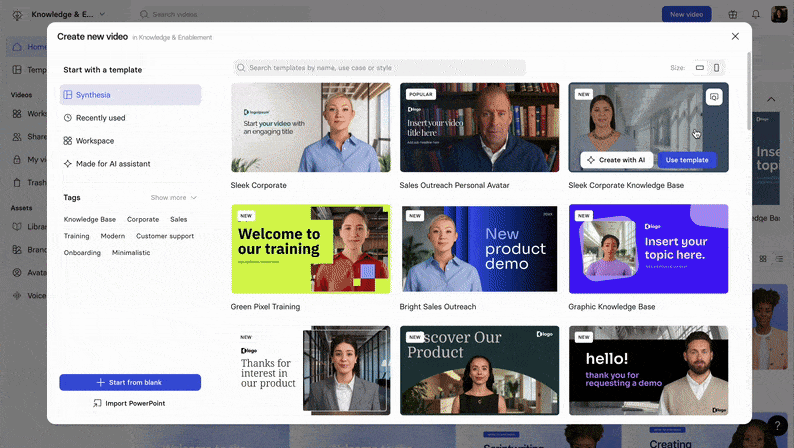Click Shared icon in background sidebar
The height and width of the screenshot is (448, 794).
(17, 137)
